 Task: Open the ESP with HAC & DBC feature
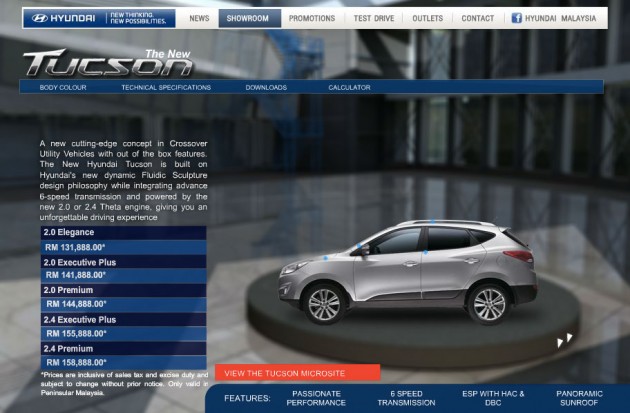pyautogui.click(x=493, y=398)
